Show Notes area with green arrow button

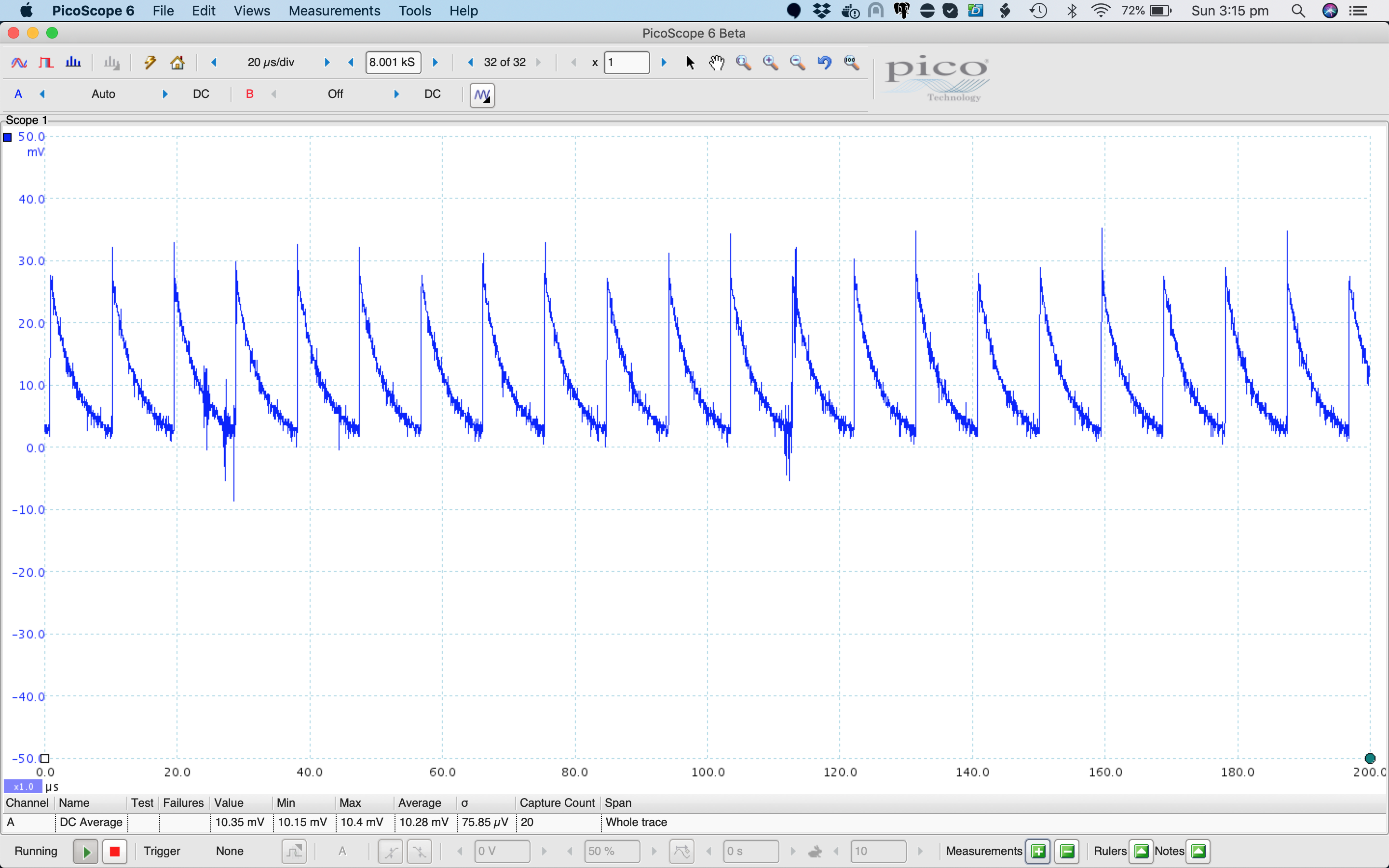click(x=1198, y=851)
